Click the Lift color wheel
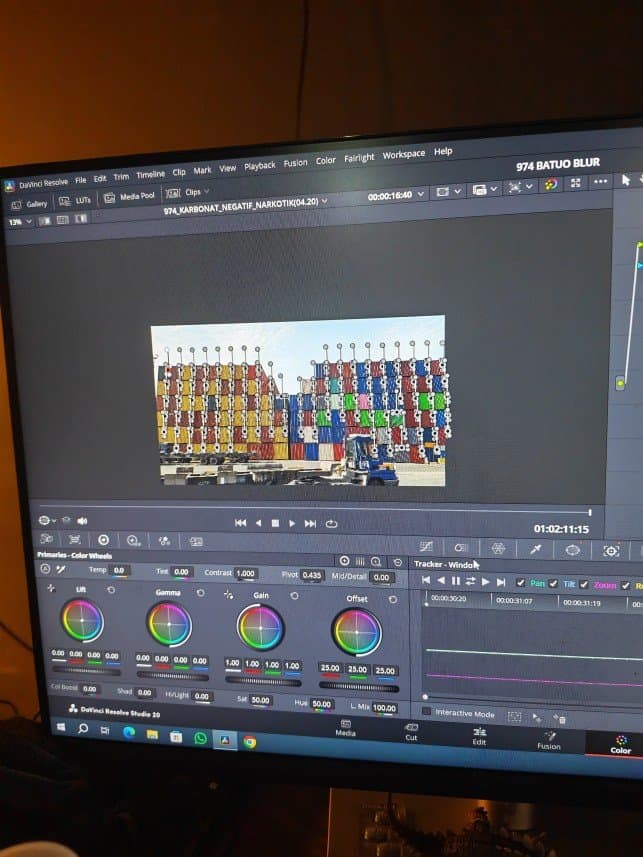The height and width of the screenshot is (857, 643). 83,620
